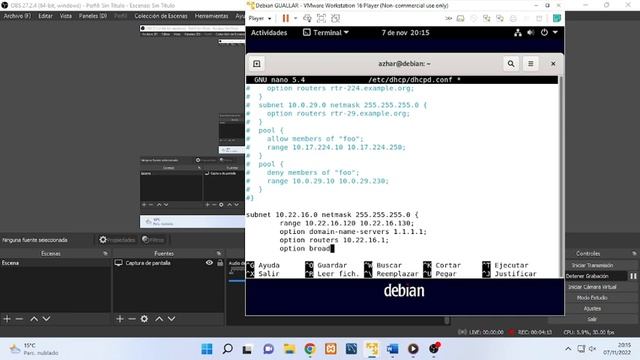
Task: Open Colección de Escenas menu in OBS
Action: pyautogui.click(x=161, y=16)
